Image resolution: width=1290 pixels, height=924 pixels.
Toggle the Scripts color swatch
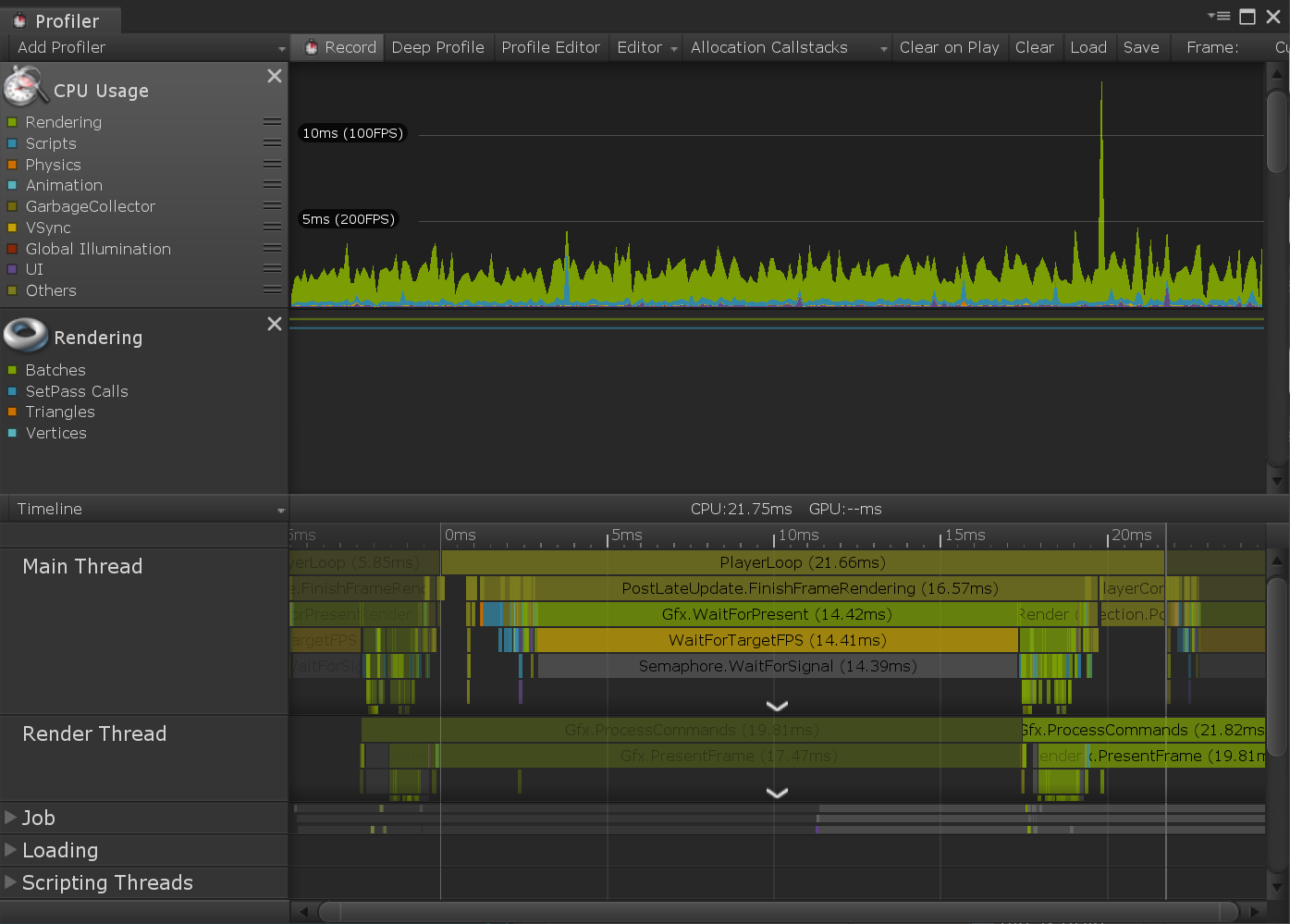pos(12,143)
